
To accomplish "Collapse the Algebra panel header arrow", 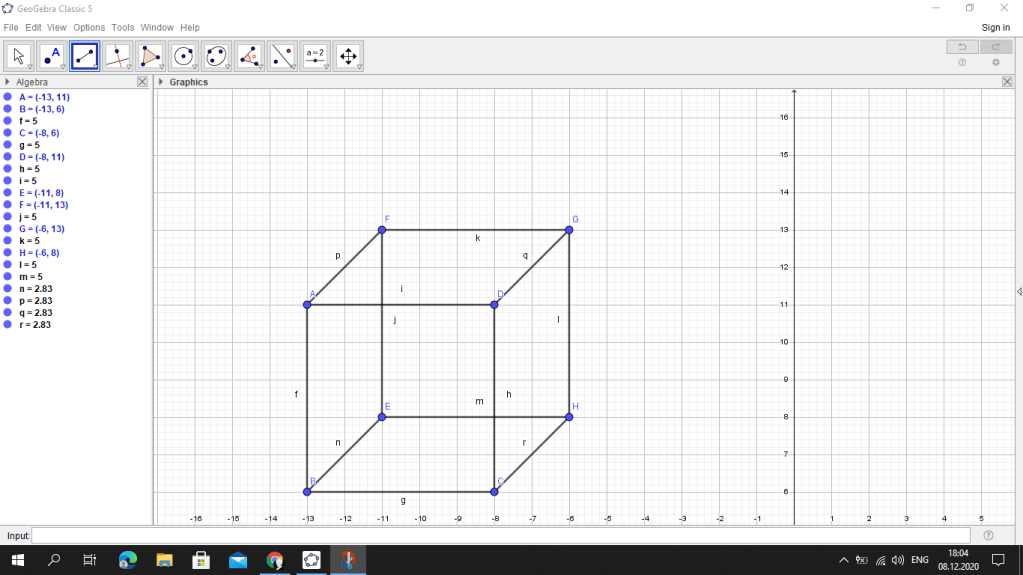I will pyautogui.click(x=8, y=82).
